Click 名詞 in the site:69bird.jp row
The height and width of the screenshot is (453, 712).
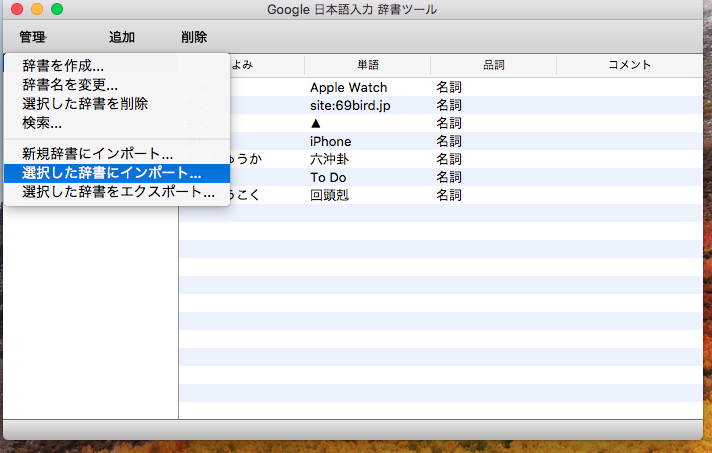tap(449, 105)
